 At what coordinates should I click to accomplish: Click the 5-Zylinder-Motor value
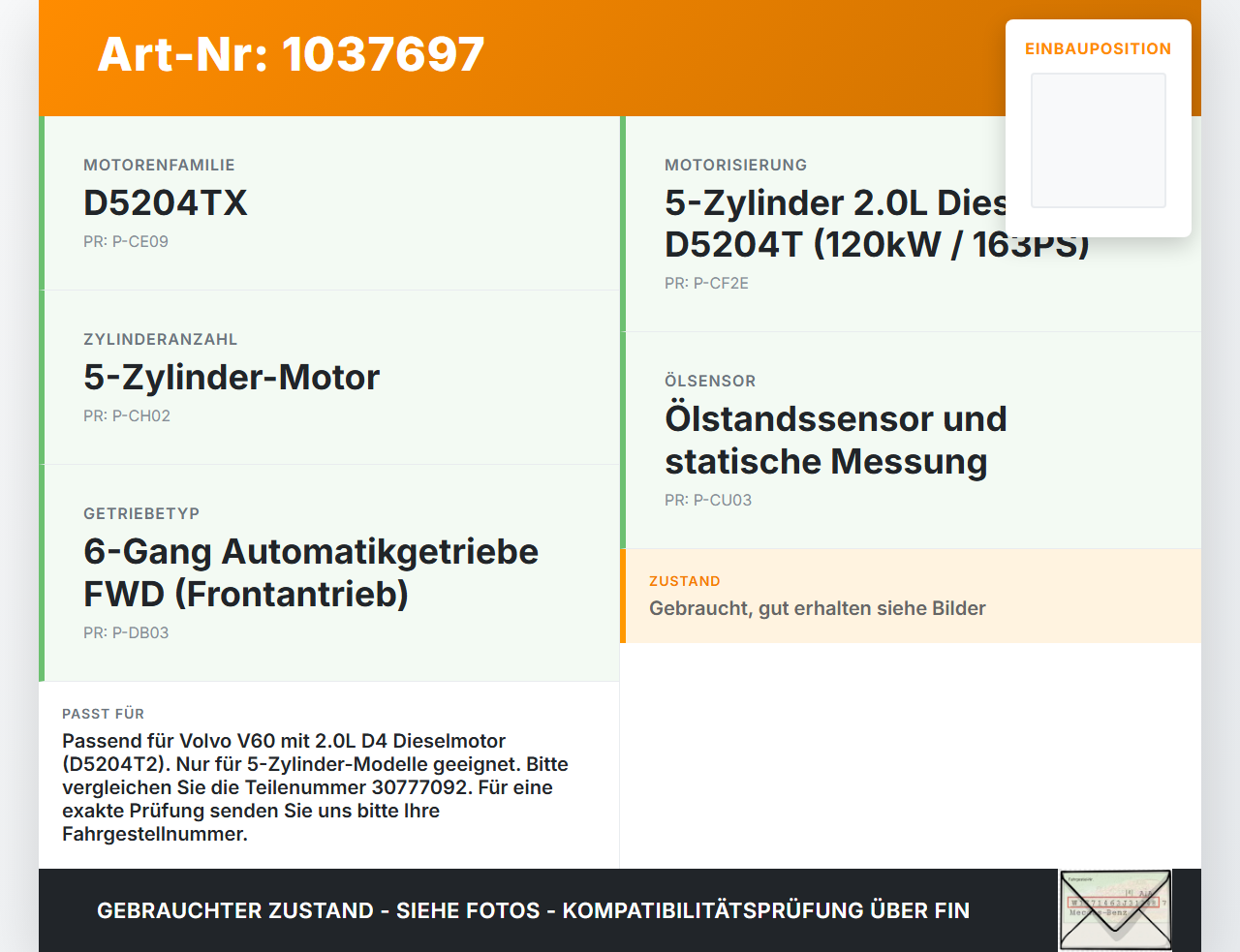(x=232, y=377)
